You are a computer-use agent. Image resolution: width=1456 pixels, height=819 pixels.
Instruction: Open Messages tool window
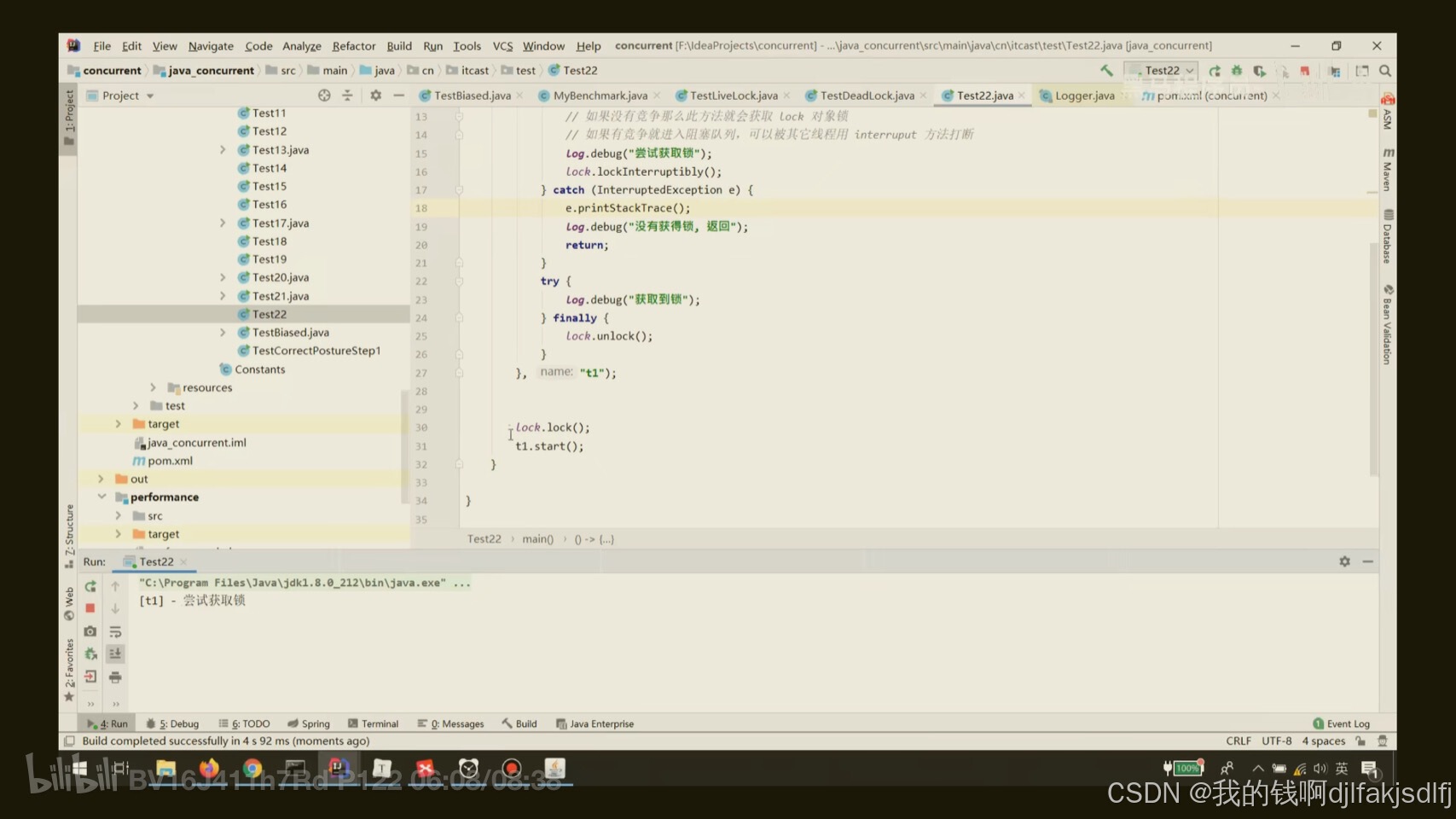(450, 723)
